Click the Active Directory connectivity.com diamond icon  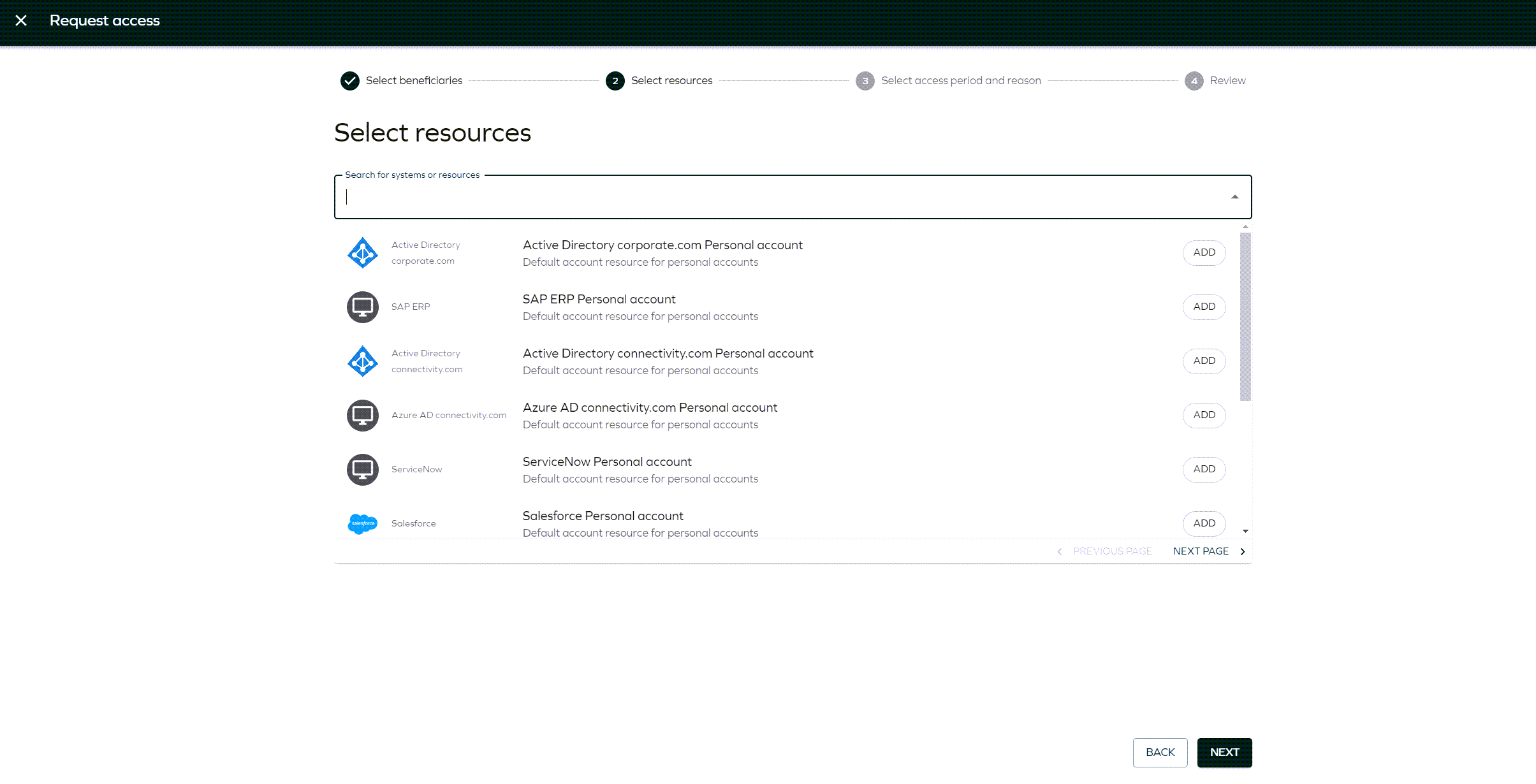(362, 361)
